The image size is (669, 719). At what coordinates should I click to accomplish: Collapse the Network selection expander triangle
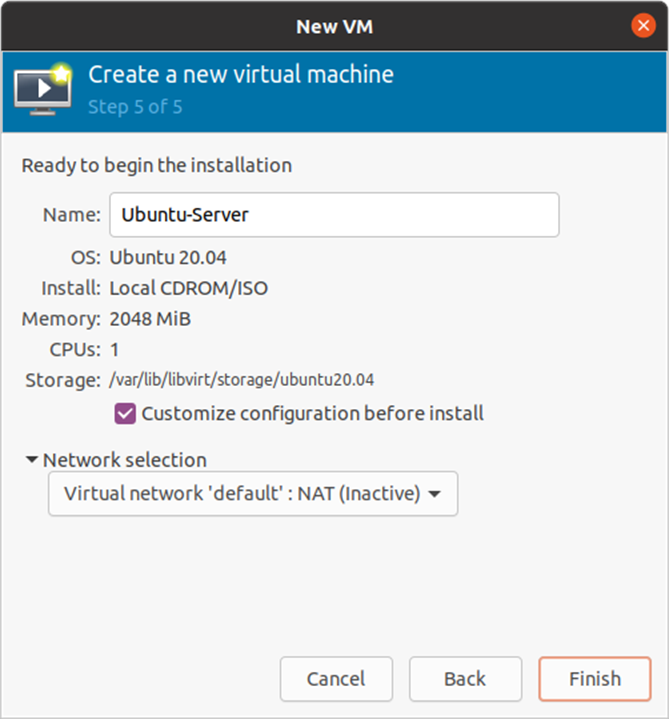(32, 460)
